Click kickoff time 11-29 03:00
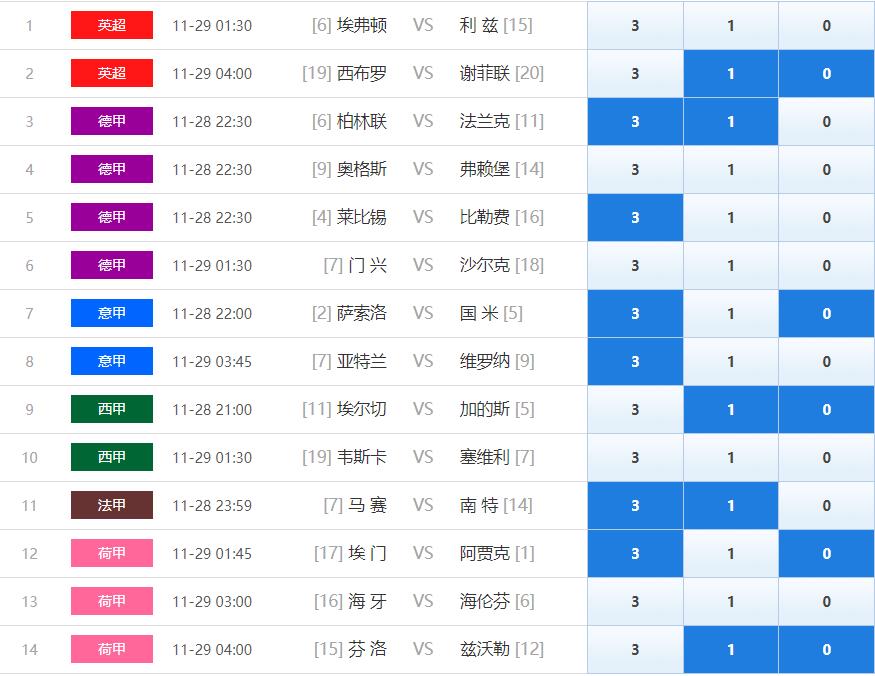 (212, 602)
